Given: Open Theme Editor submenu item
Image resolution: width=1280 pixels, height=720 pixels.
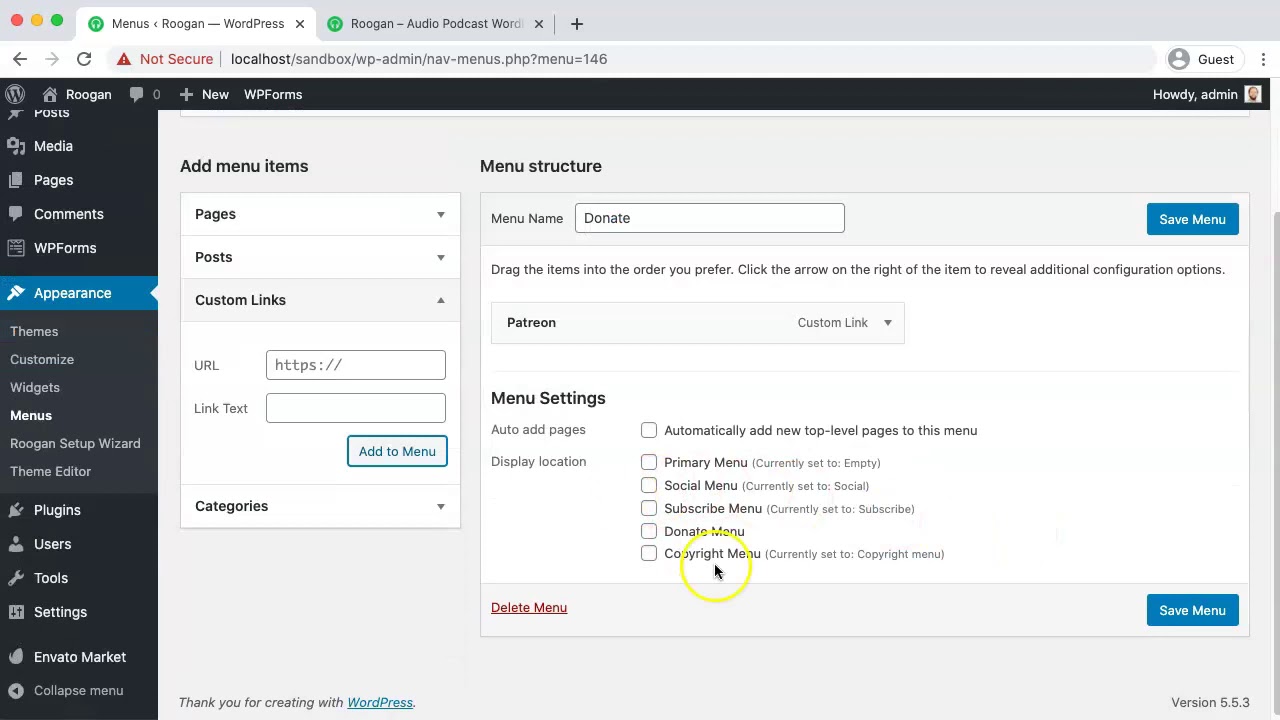Looking at the screenshot, I should tap(50, 471).
